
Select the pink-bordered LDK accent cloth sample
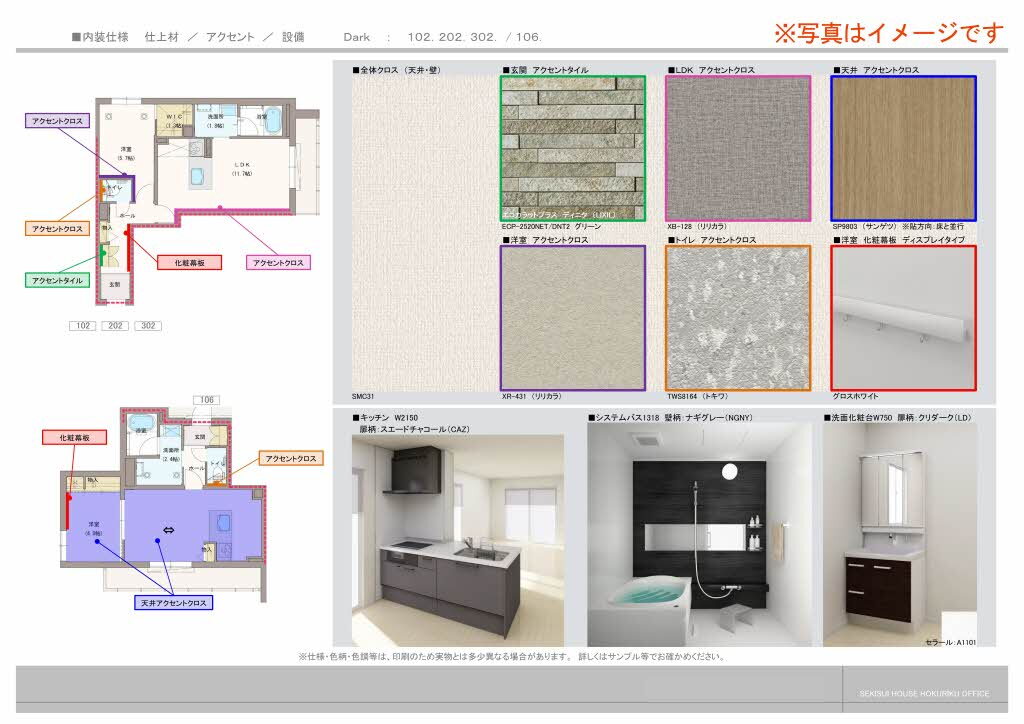coord(738,148)
